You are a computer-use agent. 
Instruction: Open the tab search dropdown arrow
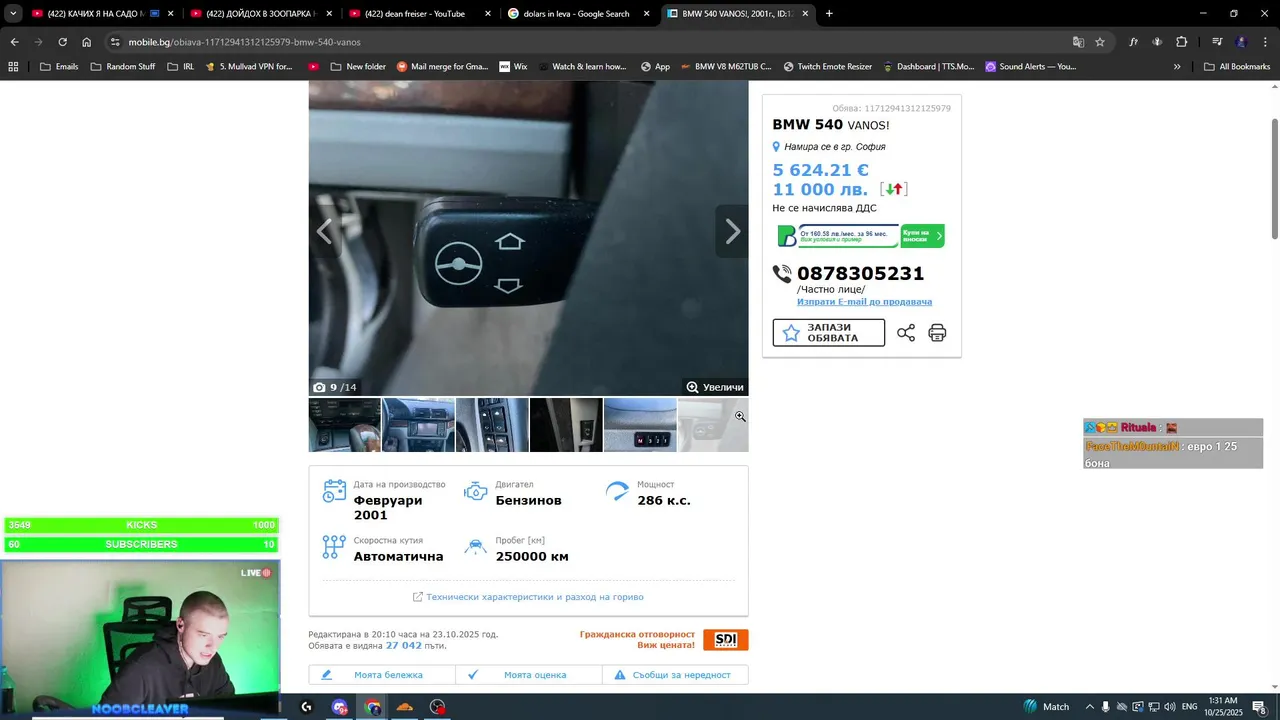click(x=13, y=14)
